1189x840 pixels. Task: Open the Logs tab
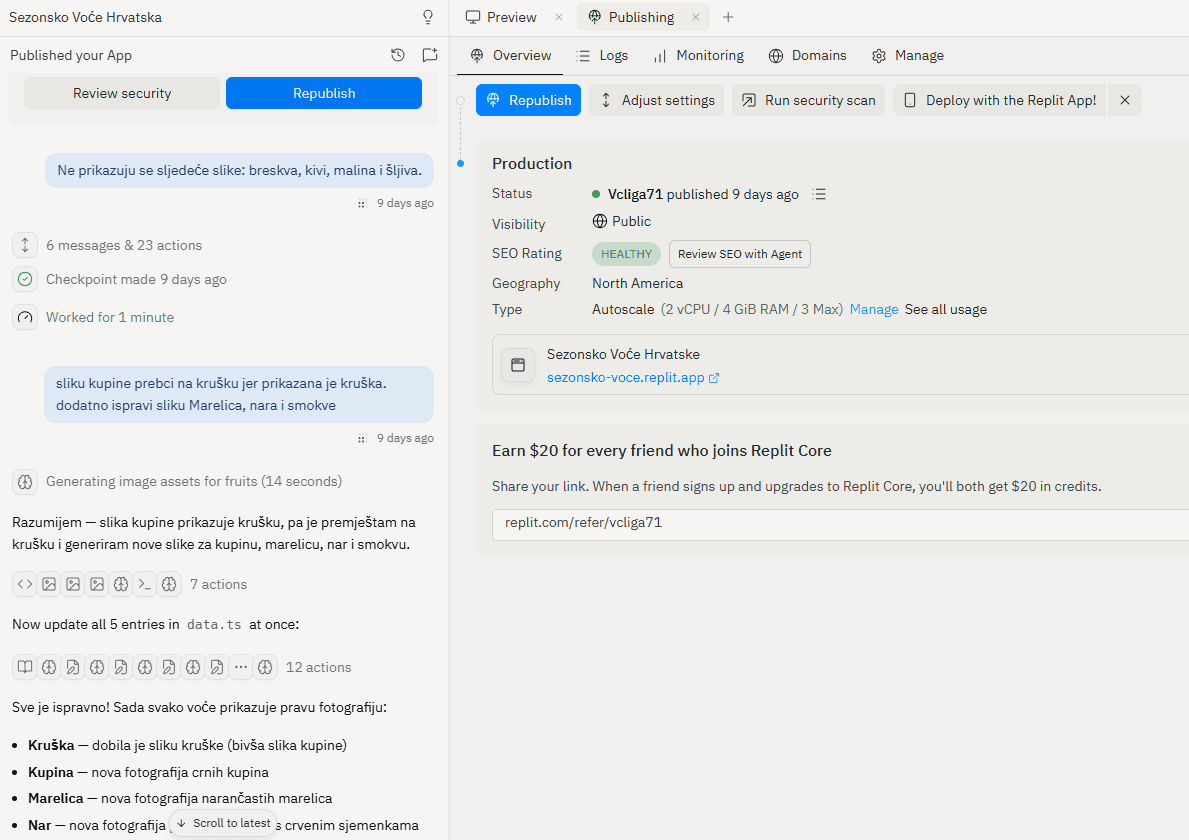click(602, 55)
